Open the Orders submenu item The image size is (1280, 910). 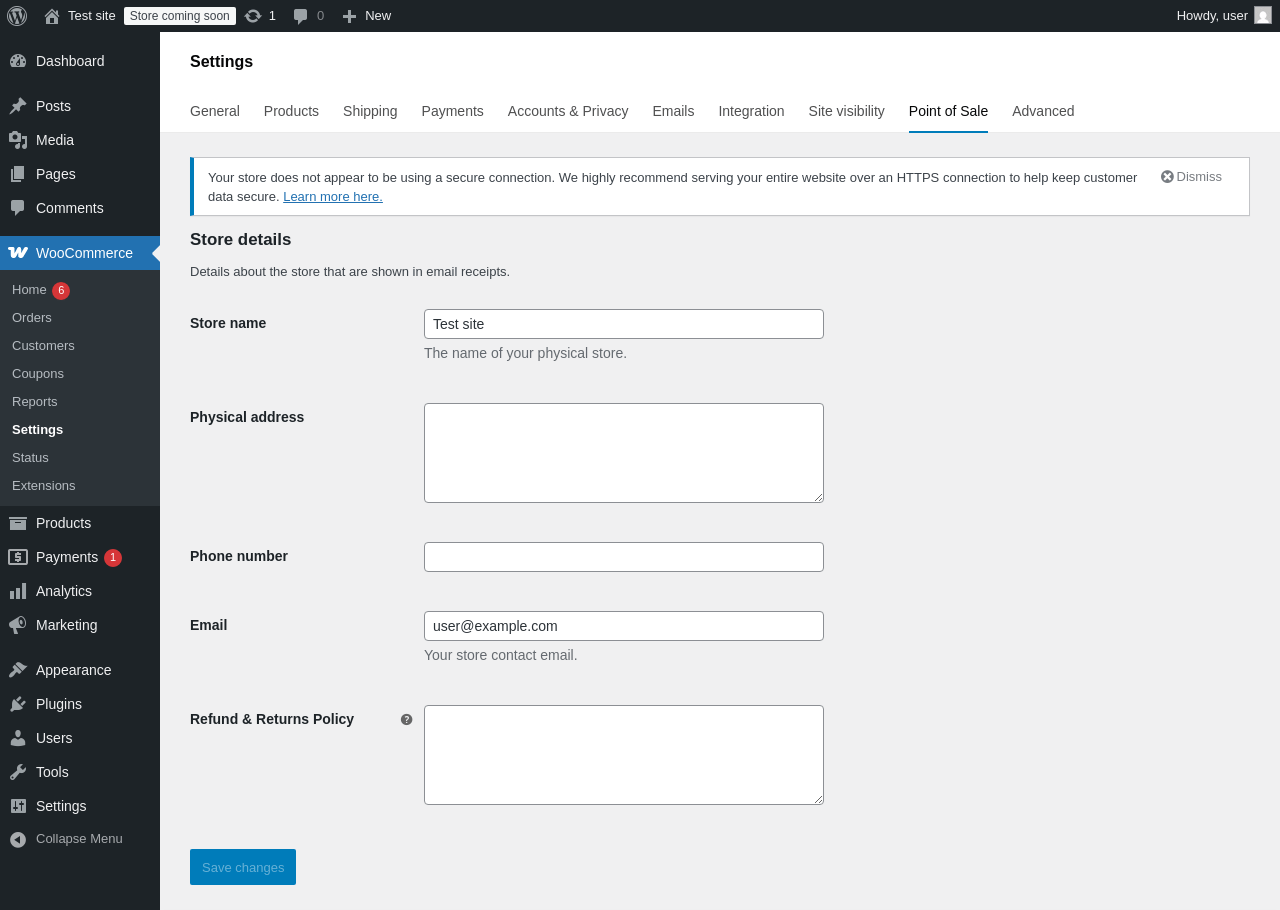(32, 317)
